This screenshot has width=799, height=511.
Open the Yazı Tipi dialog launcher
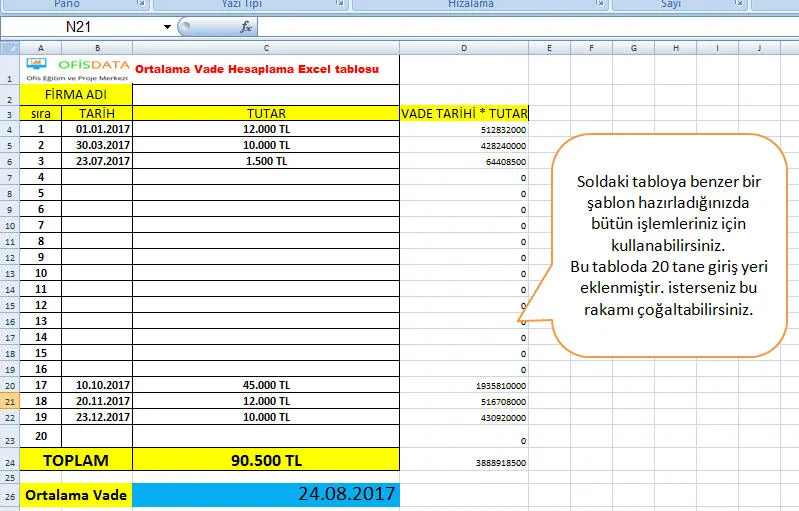point(342,4)
